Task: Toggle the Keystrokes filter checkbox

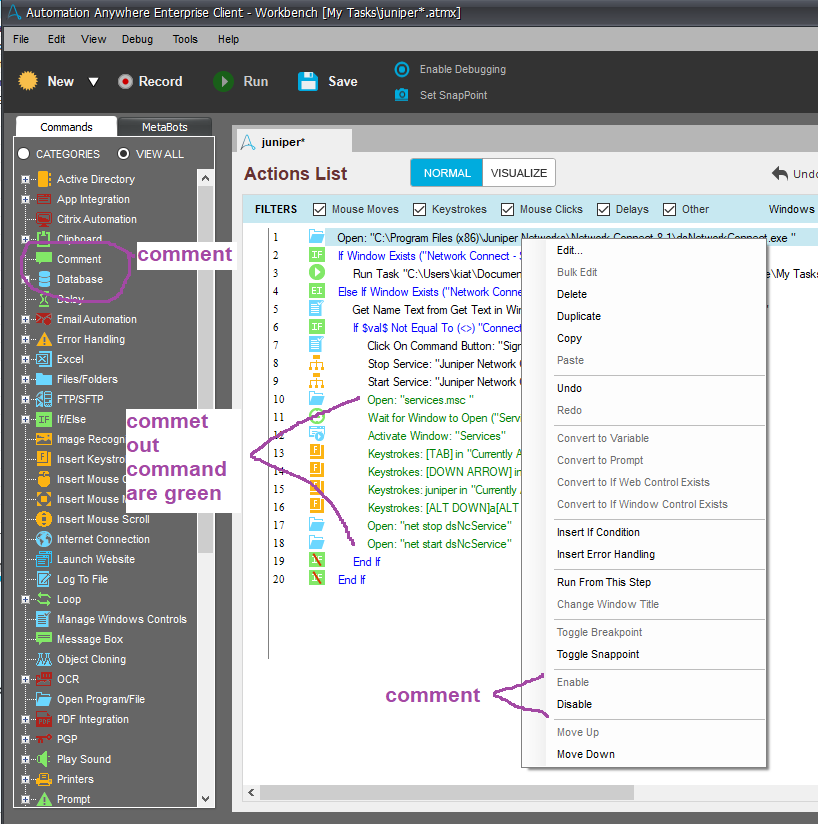Action: coord(419,210)
